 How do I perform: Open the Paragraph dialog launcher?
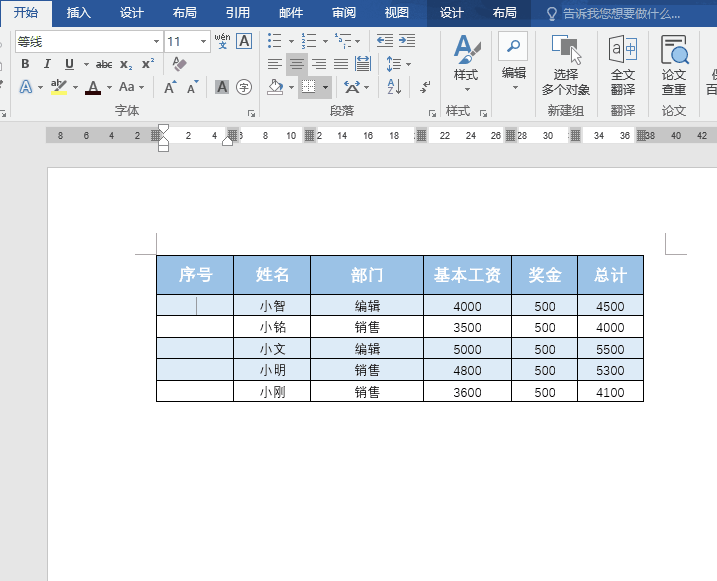point(432,113)
